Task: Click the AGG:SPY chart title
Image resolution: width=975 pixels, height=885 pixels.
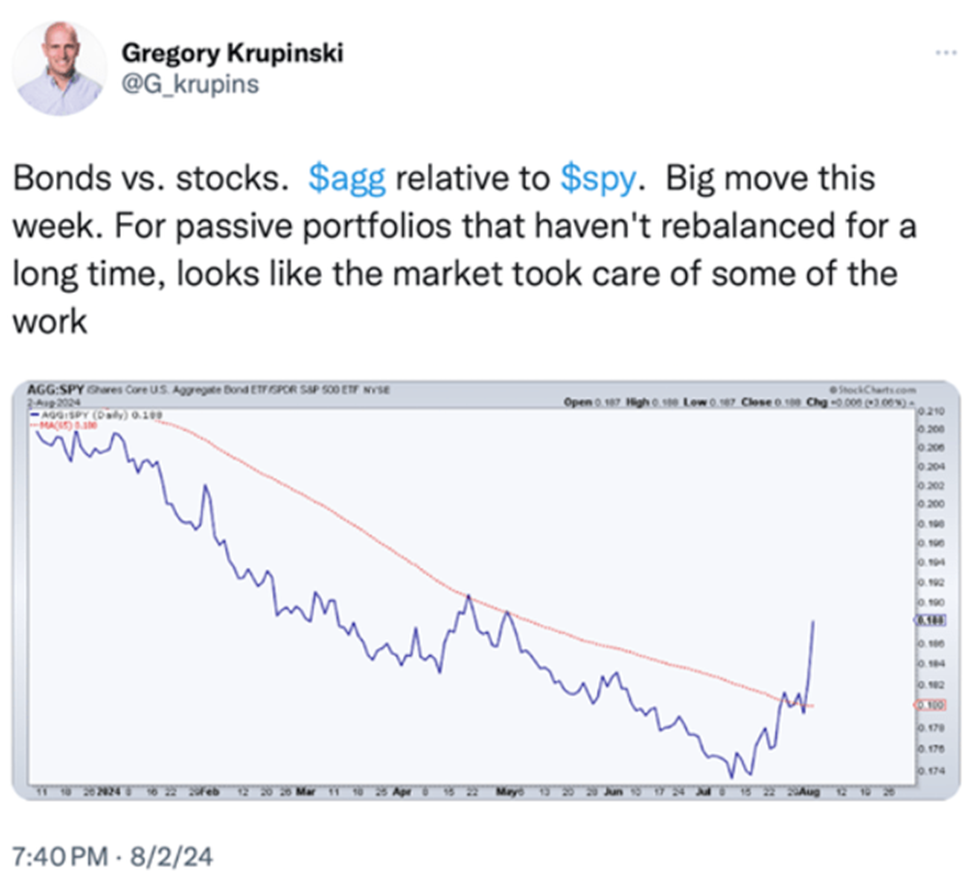Action: click(55, 389)
